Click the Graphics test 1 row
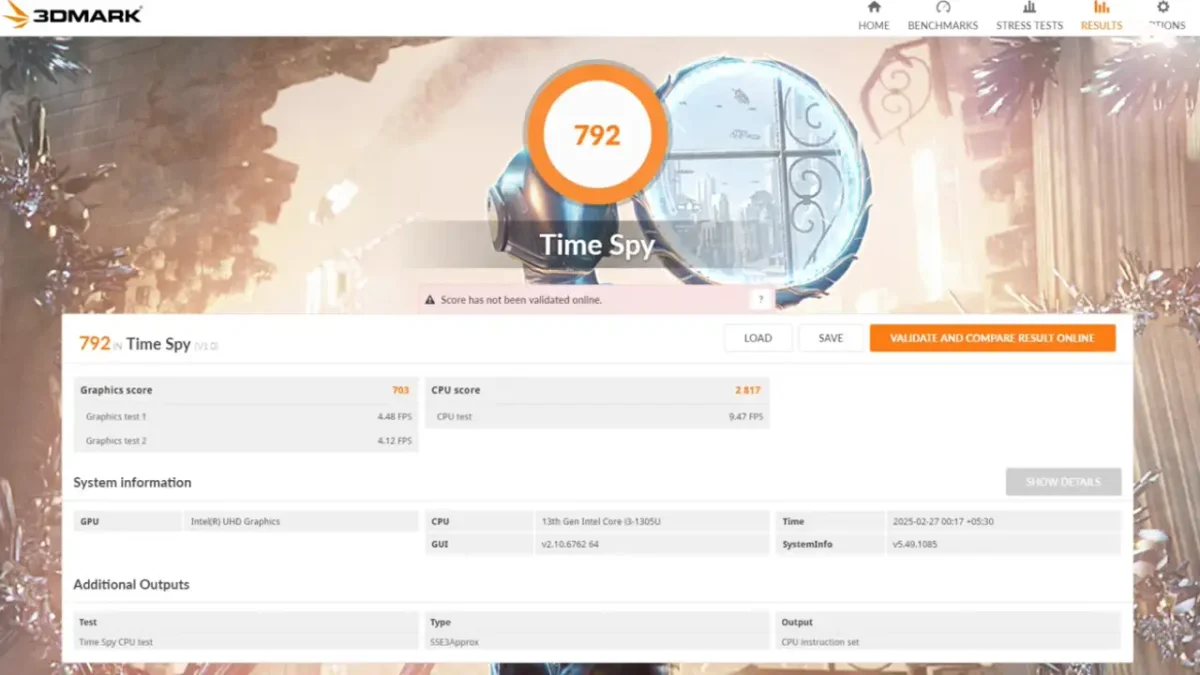This screenshot has height=675, width=1200. tap(246, 417)
